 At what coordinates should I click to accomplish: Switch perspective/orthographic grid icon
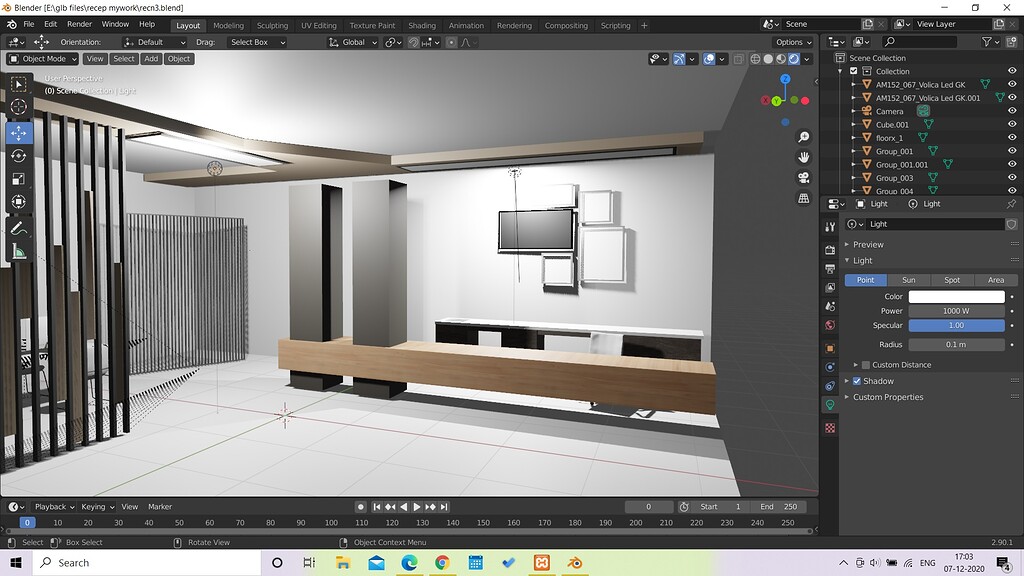[x=804, y=198]
